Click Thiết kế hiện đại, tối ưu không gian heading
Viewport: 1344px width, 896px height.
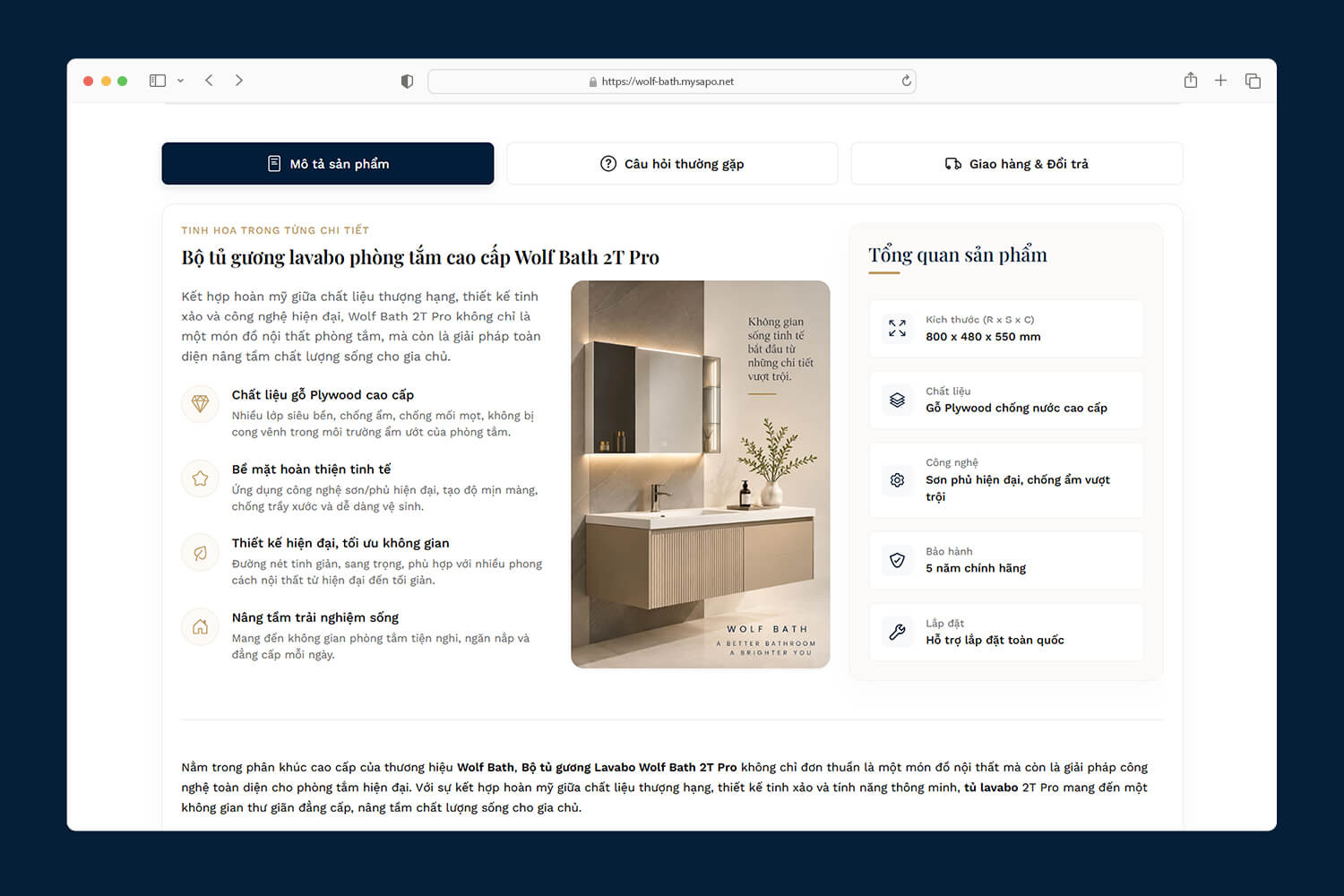click(x=340, y=543)
